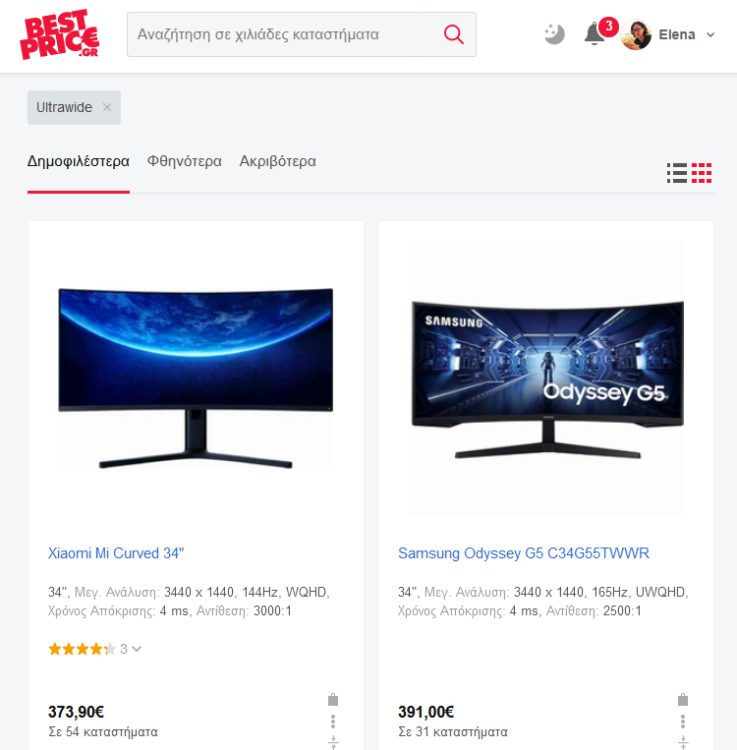Expand the Elena account dropdown arrow
The image size is (737, 750).
click(x=711, y=35)
